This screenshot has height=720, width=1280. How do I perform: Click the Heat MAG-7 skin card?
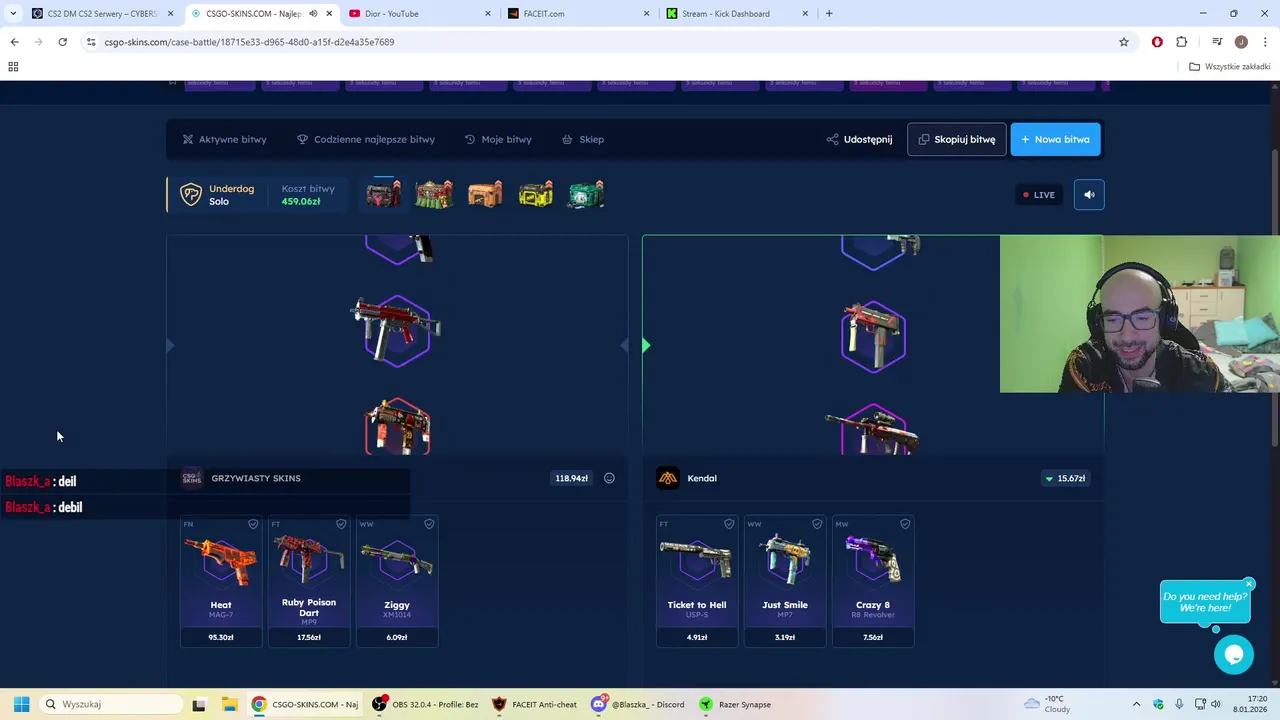[x=221, y=581]
